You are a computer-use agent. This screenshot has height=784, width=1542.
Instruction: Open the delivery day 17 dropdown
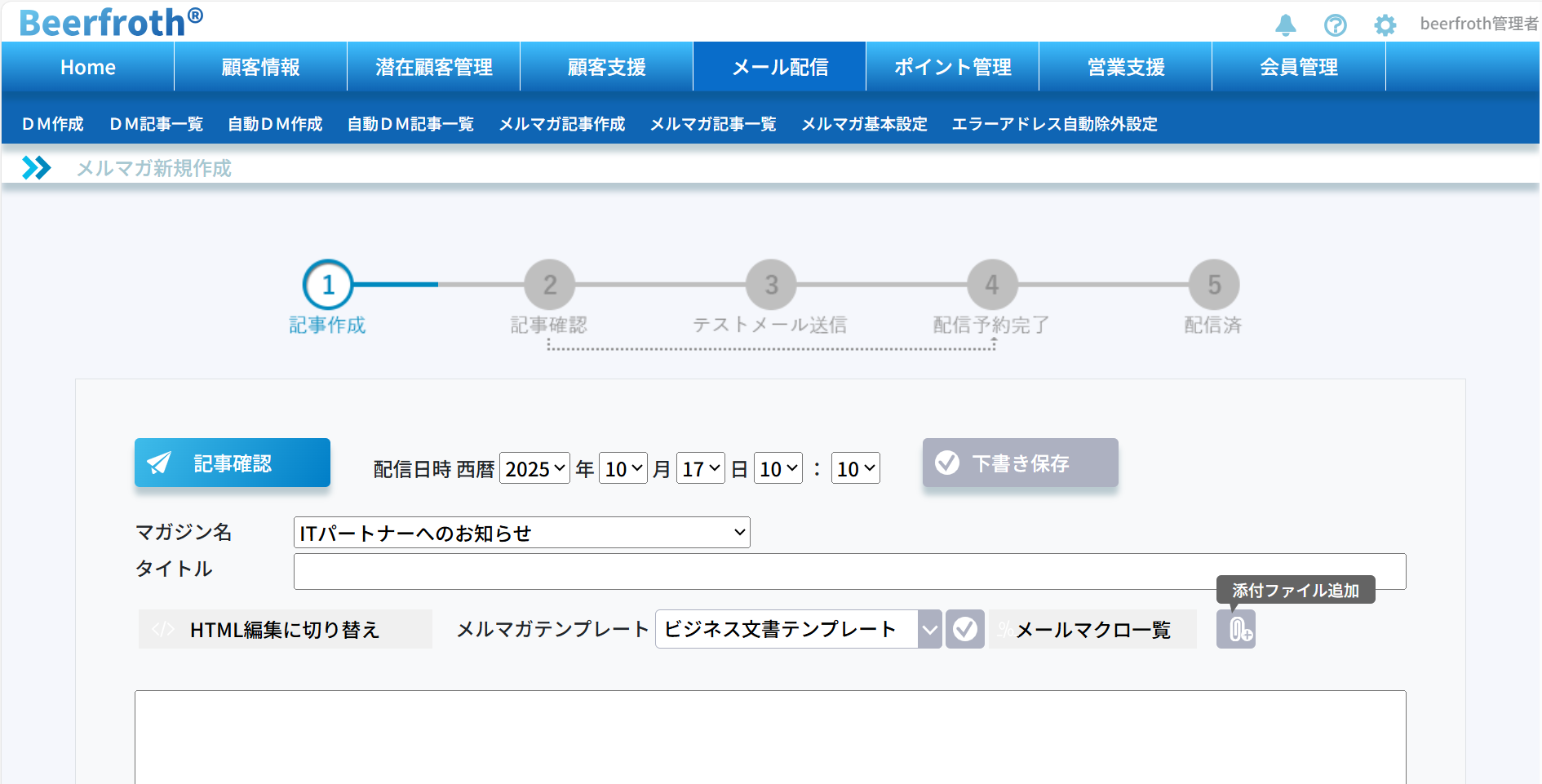[700, 469]
